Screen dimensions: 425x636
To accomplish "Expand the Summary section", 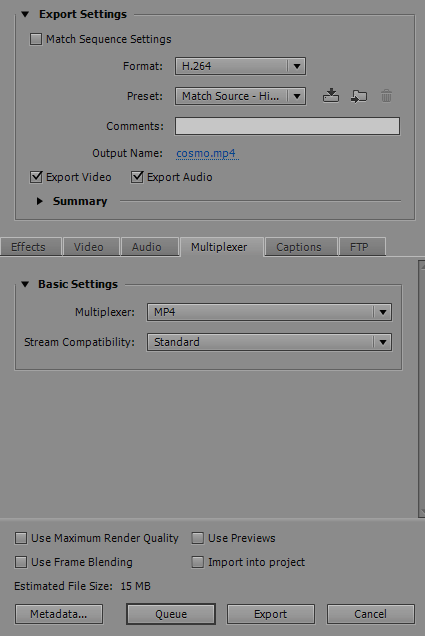I will pyautogui.click(x=39, y=201).
